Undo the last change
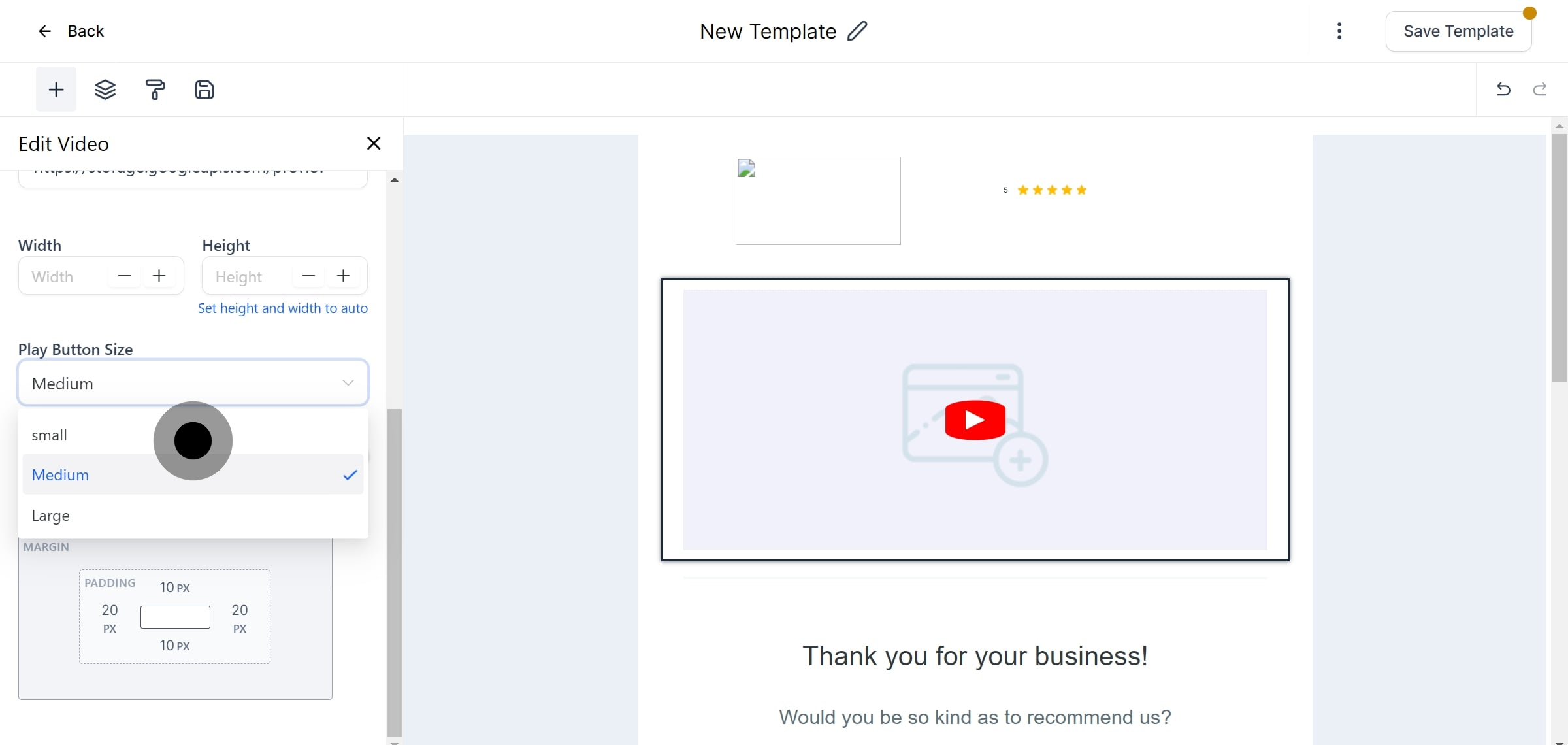Viewport: 1568px width, 745px height. click(x=1503, y=89)
